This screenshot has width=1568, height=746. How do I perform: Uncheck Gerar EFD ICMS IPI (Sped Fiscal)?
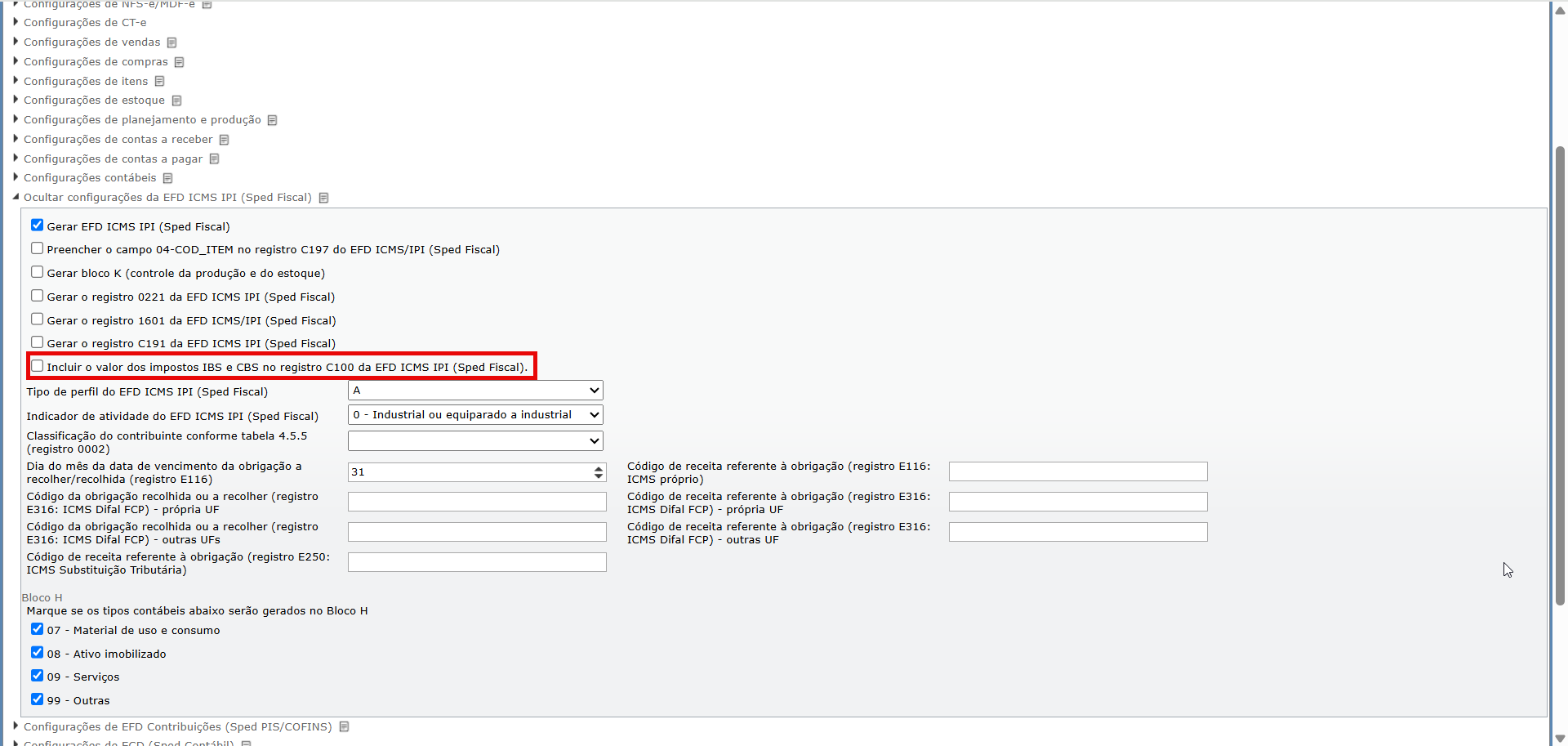tap(37, 225)
